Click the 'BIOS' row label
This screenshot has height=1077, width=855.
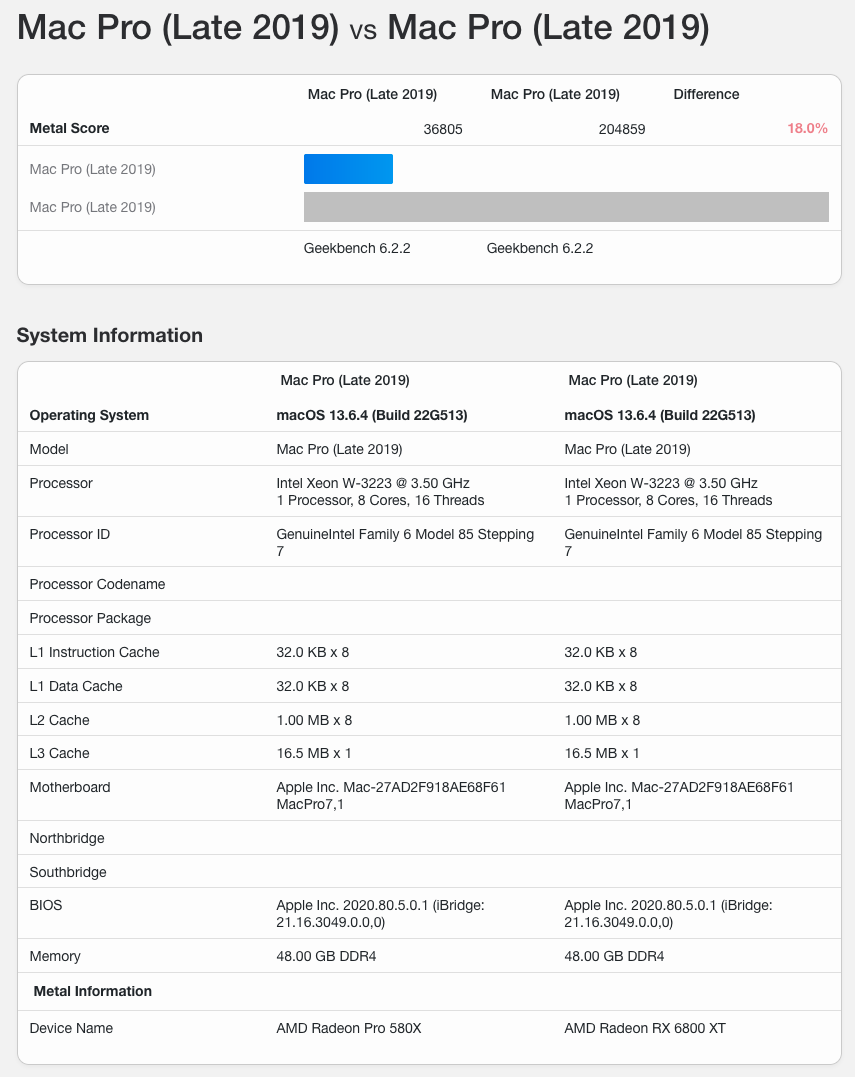[45, 905]
